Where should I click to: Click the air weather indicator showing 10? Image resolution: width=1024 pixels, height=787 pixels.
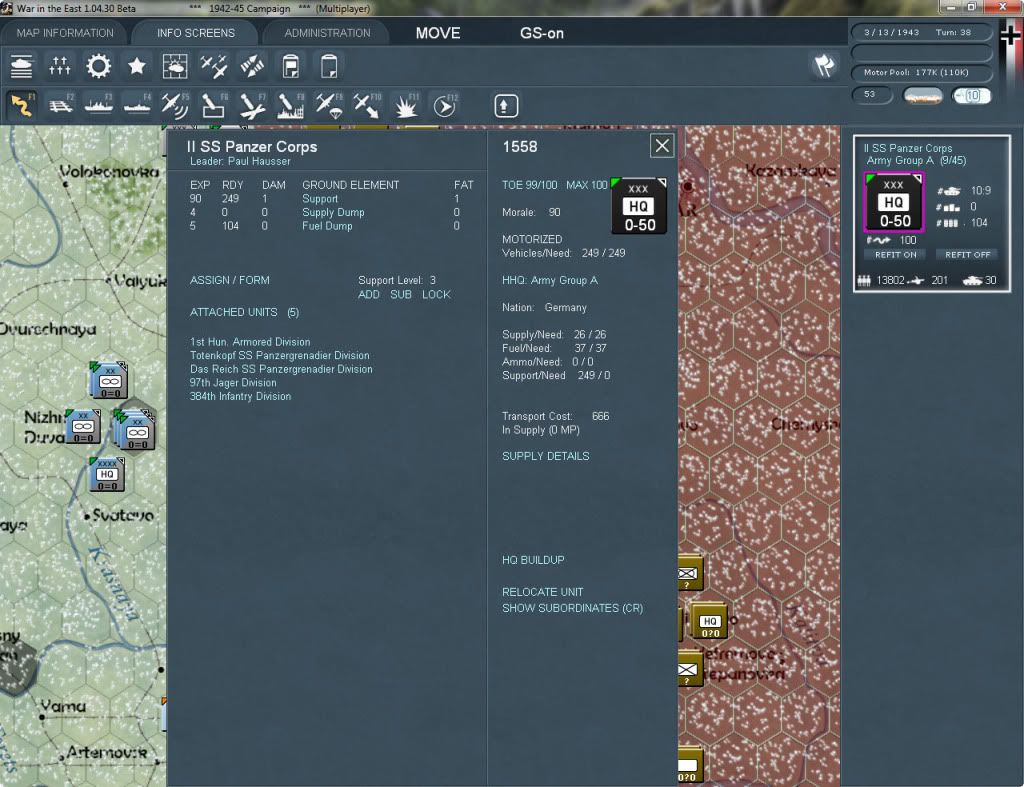click(x=971, y=96)
